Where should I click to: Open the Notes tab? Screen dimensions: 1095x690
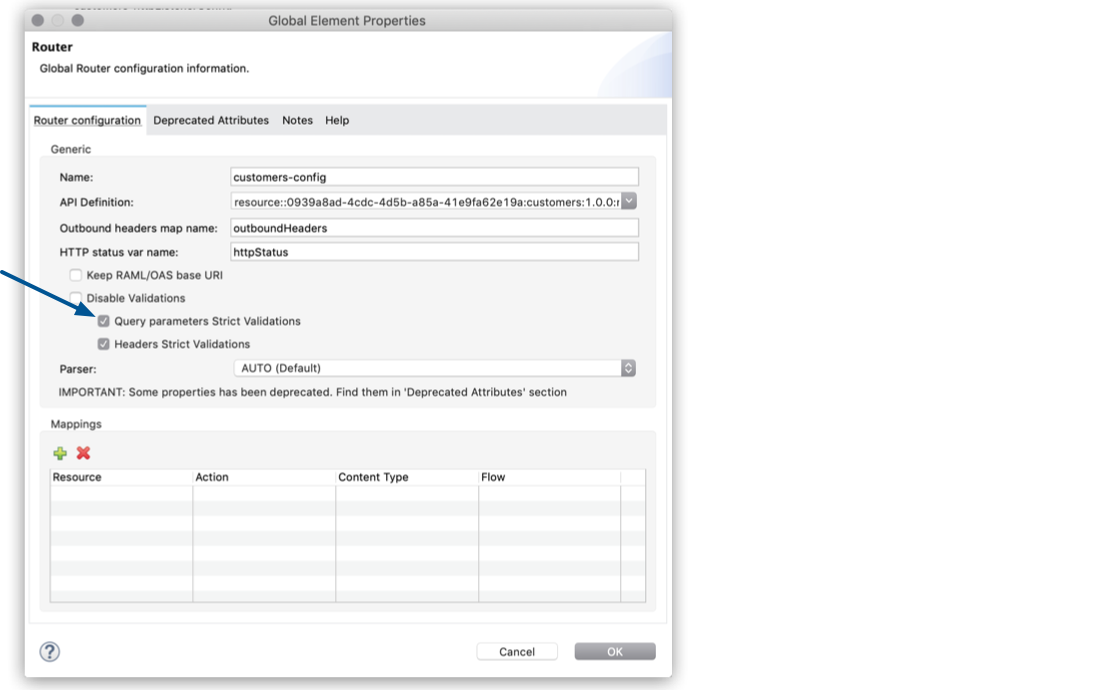(x=297, y=120)
